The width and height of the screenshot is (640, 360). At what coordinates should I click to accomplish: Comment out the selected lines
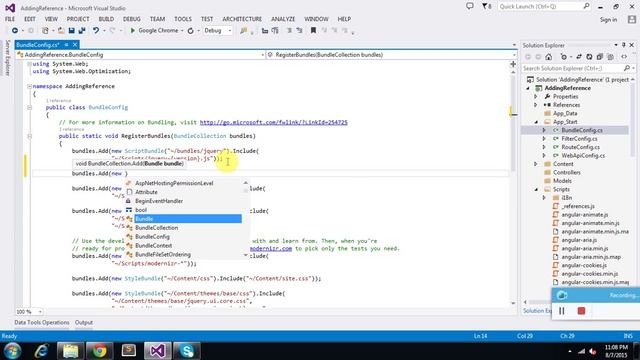289,31
